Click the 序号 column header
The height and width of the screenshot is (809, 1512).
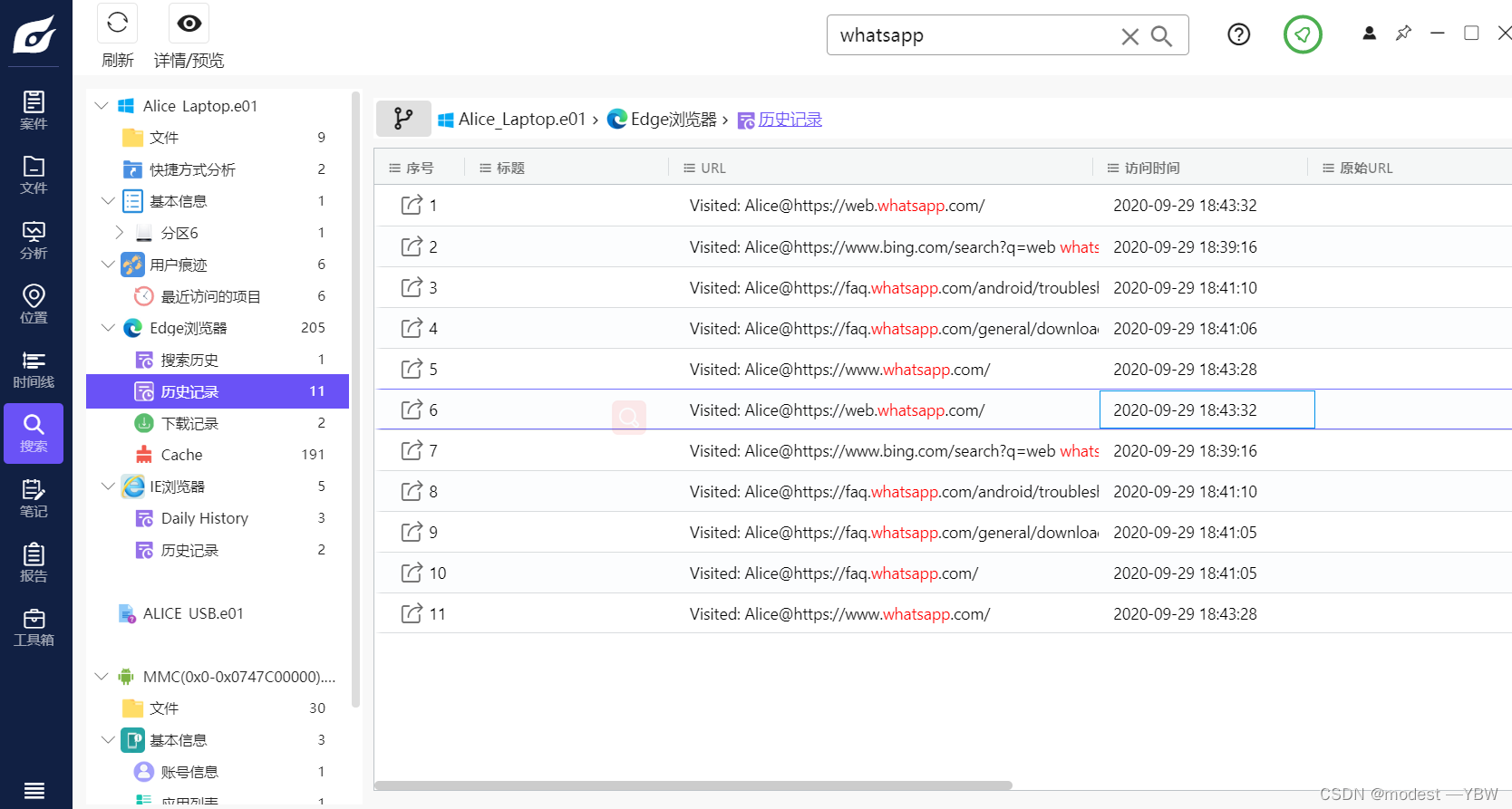[x=420, y=168]
